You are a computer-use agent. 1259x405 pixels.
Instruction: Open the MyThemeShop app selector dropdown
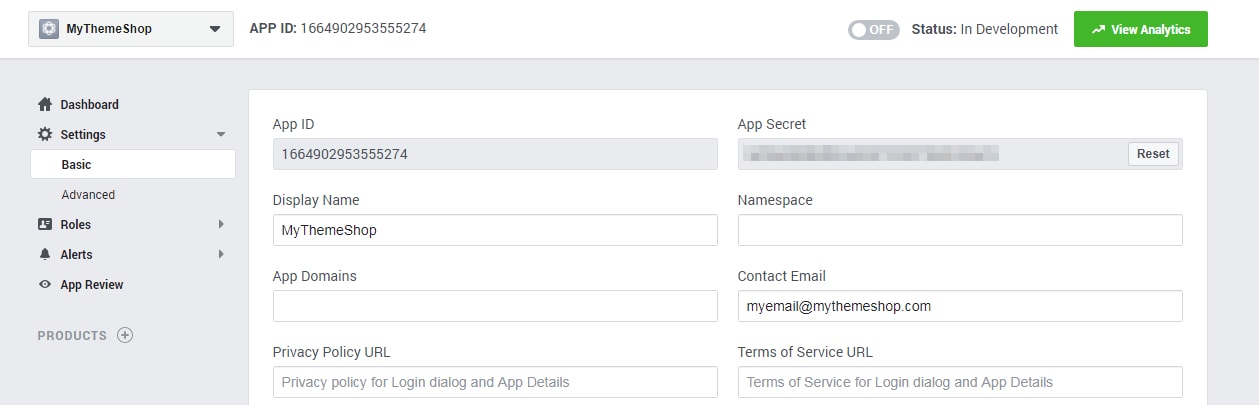pyautogui.click(x=214, y=29)
